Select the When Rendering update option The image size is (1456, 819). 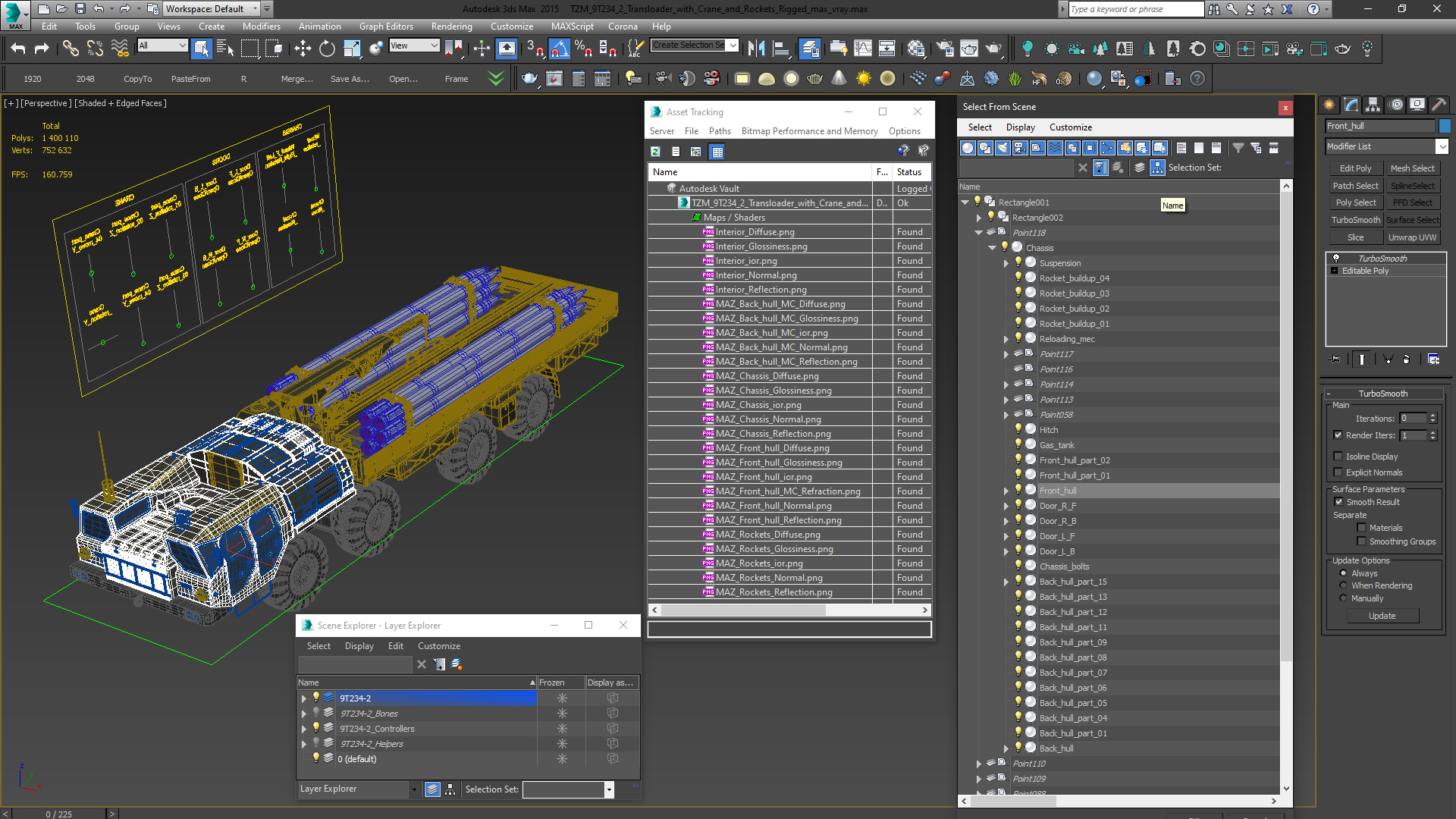1344,585
